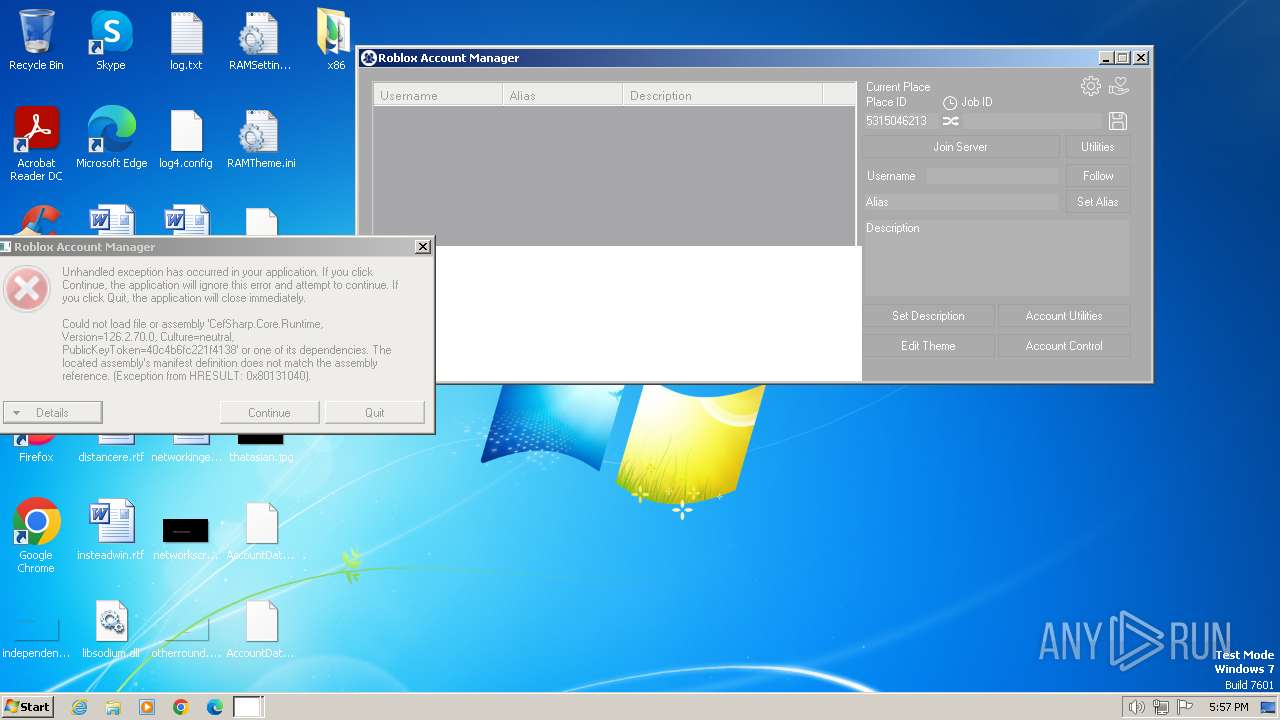Select AccountDat... file beside networkscr...

tap(261, 530)
